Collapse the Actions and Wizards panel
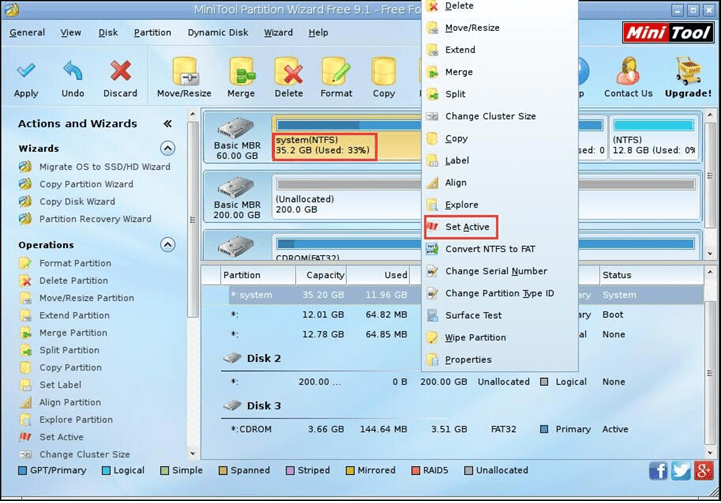Image resolution: width=721 pixels, height=503 pixels. [167, 123]
